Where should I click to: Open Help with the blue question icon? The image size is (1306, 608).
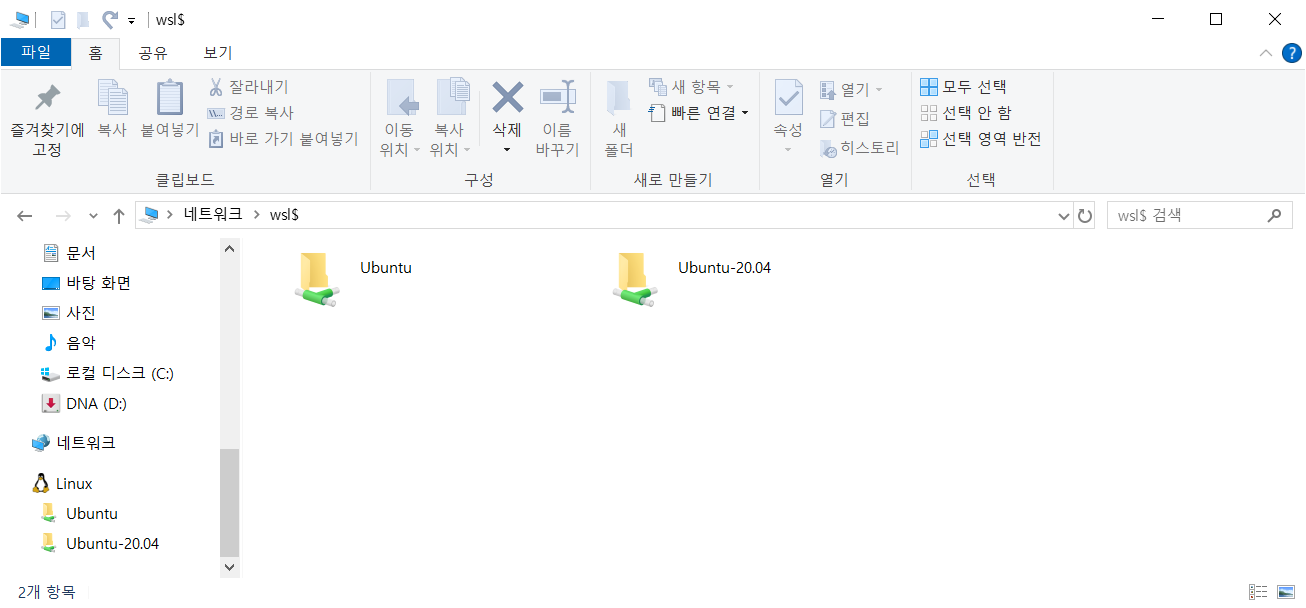1291,53
